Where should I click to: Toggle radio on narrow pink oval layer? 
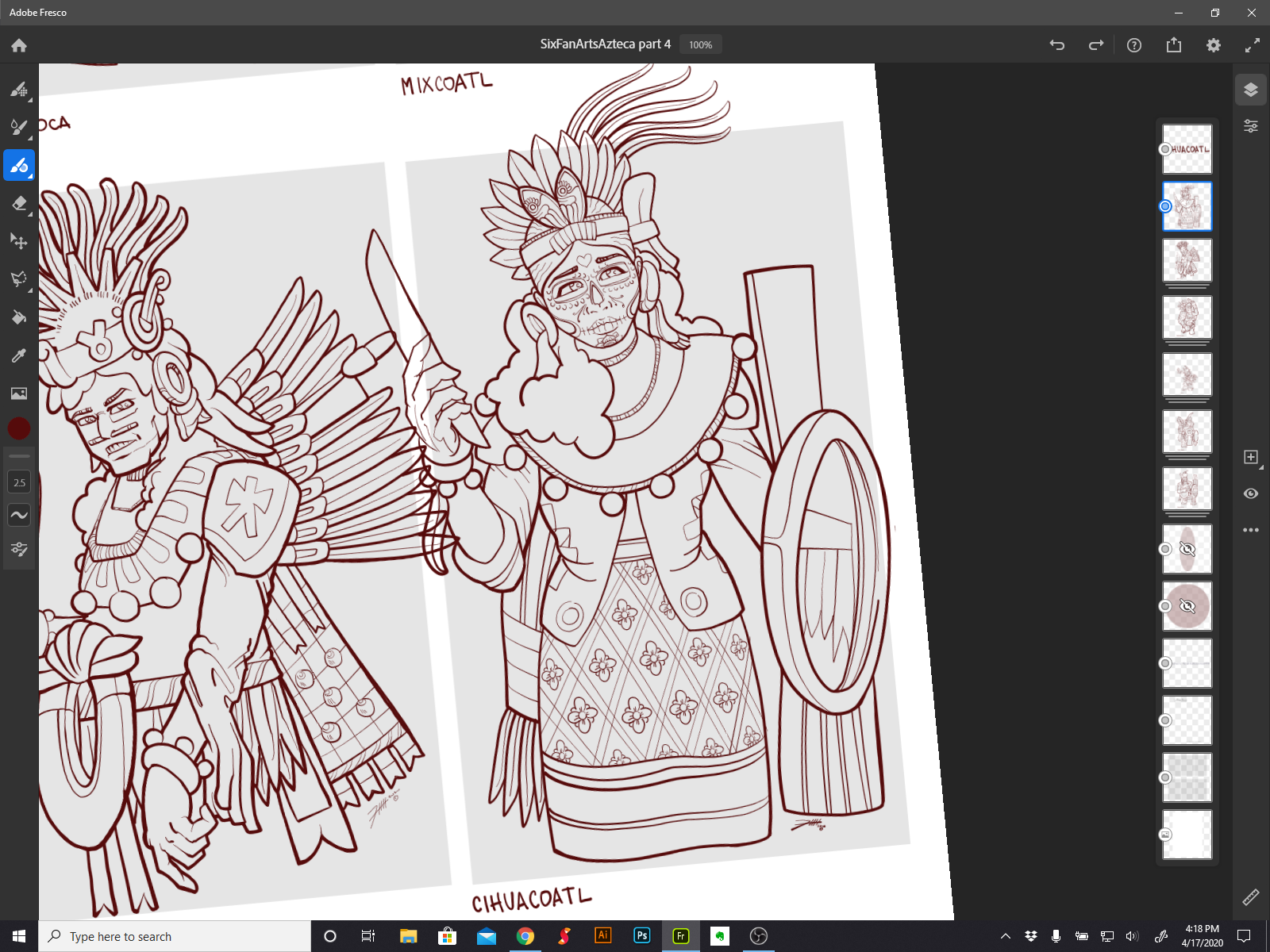point(1165,549)
